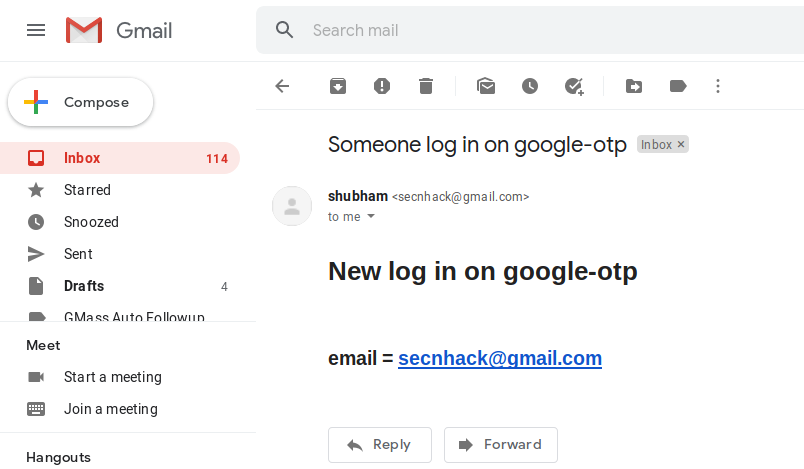Open the secnhack@gmail.com link in the body
804x469 pixels.
500,358
